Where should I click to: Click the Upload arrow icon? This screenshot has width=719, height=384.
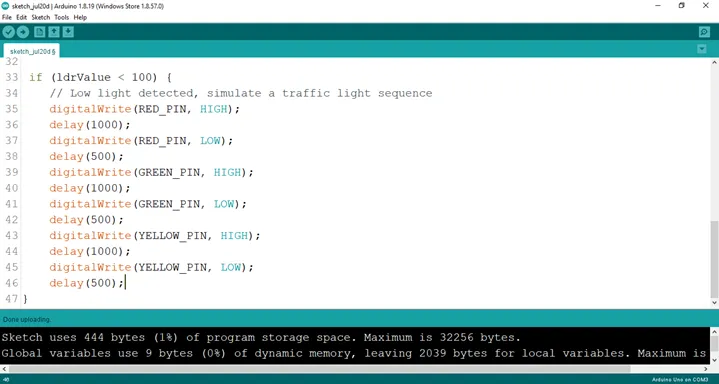(22, 32)
